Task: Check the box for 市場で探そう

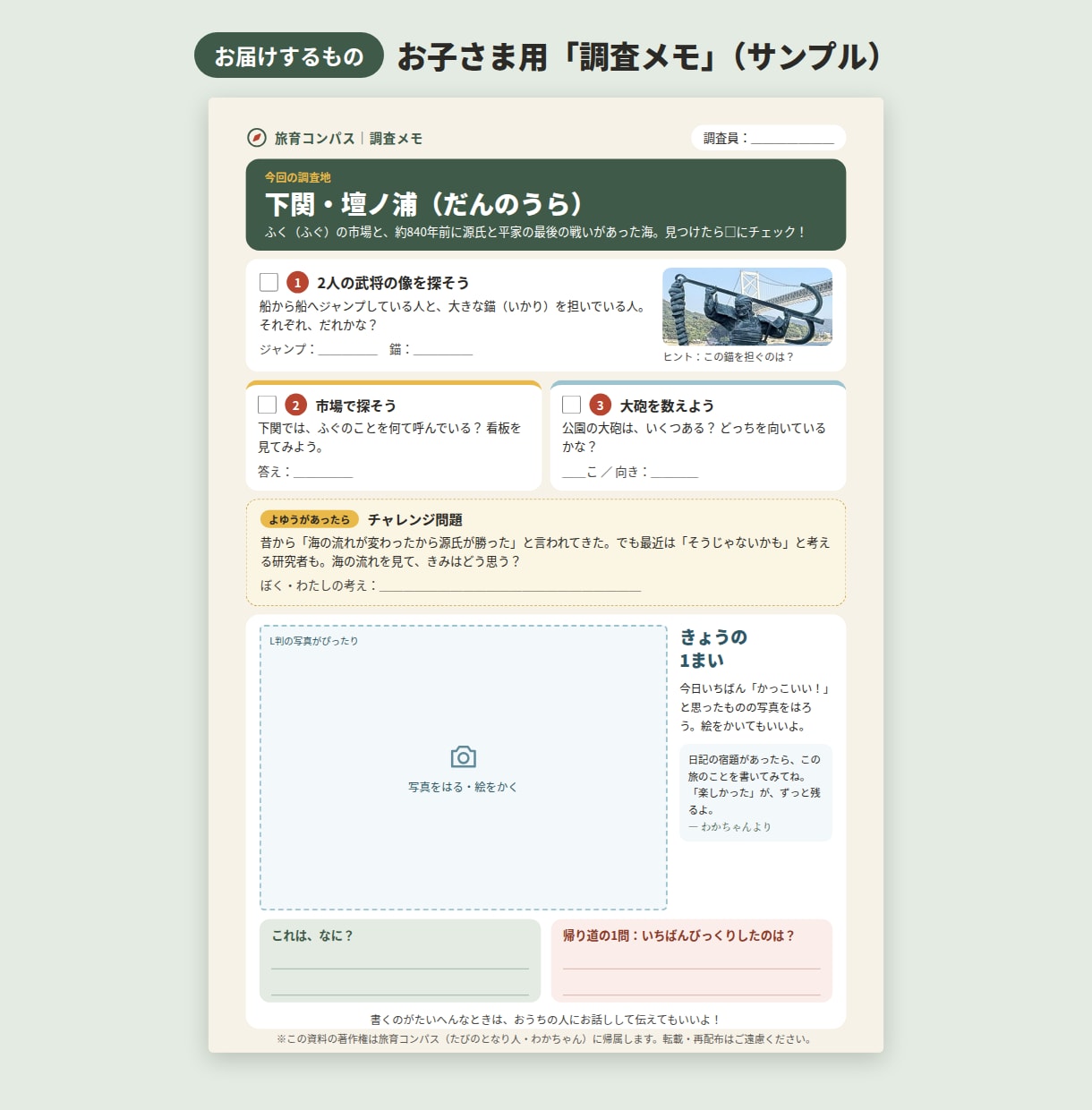Action: 267,405
